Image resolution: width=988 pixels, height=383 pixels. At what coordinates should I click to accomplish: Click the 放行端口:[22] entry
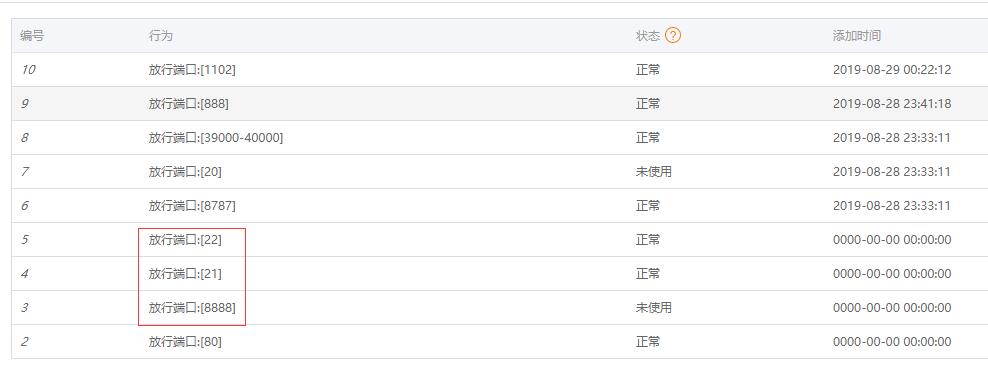point(185,240)
